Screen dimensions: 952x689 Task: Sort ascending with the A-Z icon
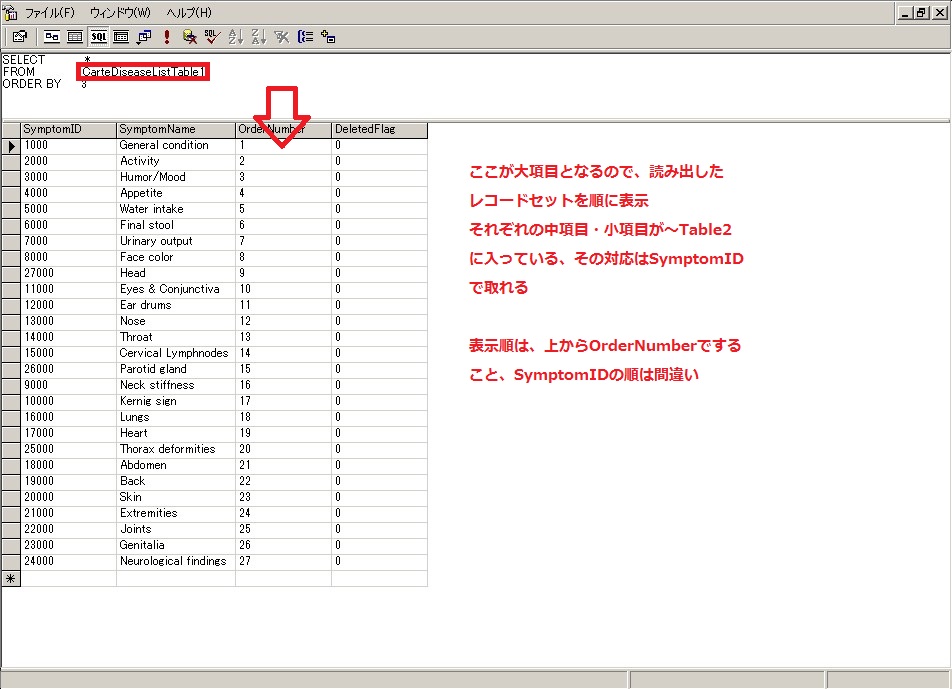[236, 37]
